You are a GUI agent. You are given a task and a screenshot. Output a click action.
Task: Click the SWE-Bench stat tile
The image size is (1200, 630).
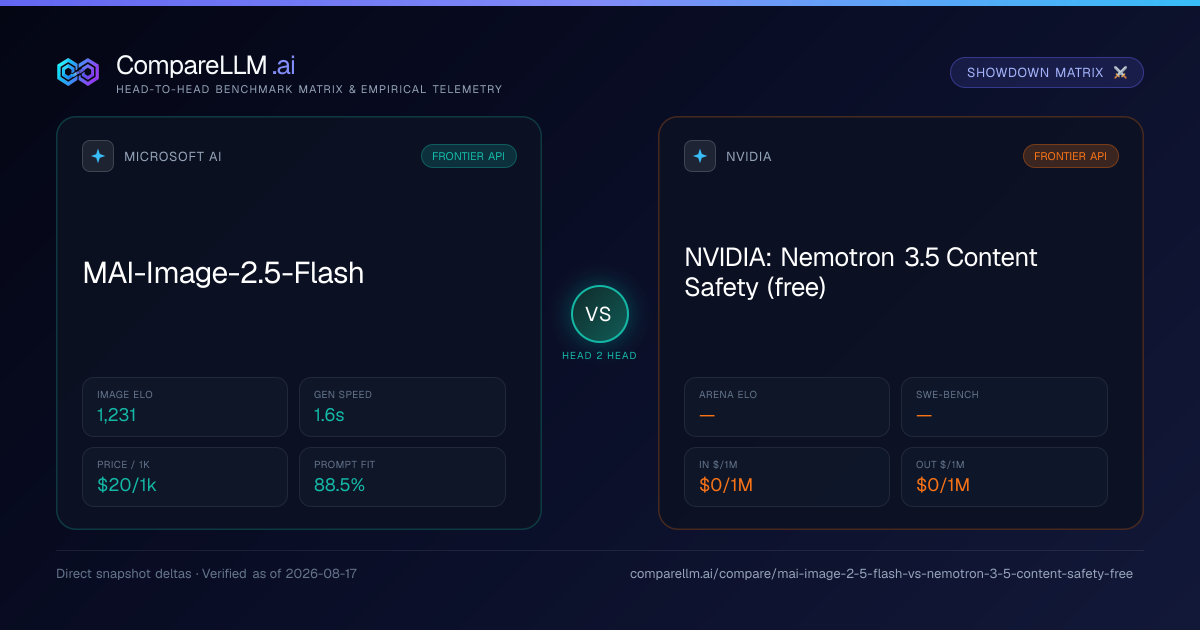(1004, 407)
